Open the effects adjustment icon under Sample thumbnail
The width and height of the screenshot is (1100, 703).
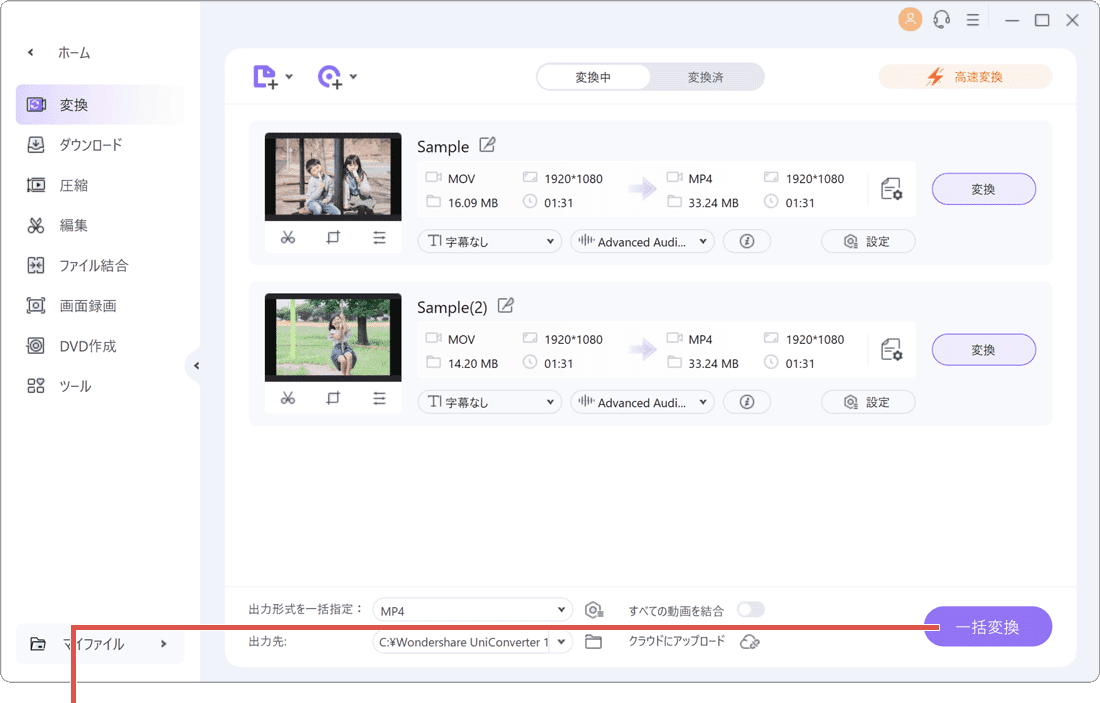[x=379, y=237]
